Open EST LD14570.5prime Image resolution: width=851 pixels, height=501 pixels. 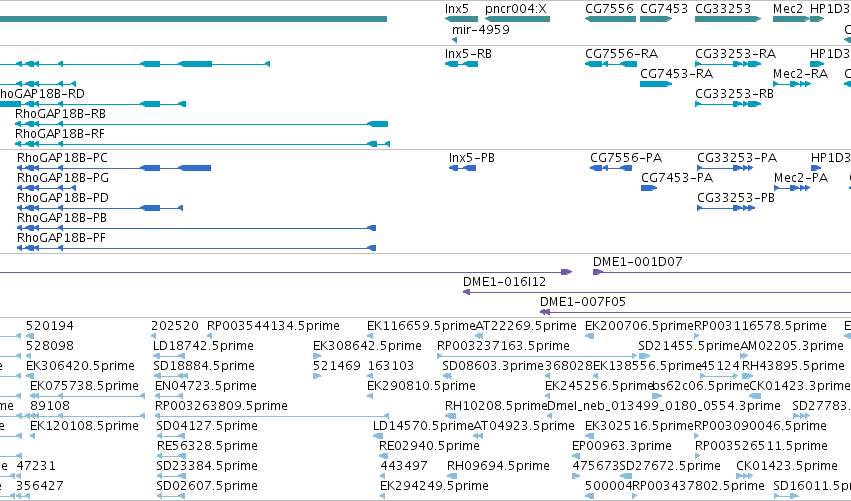pos(424,427)
